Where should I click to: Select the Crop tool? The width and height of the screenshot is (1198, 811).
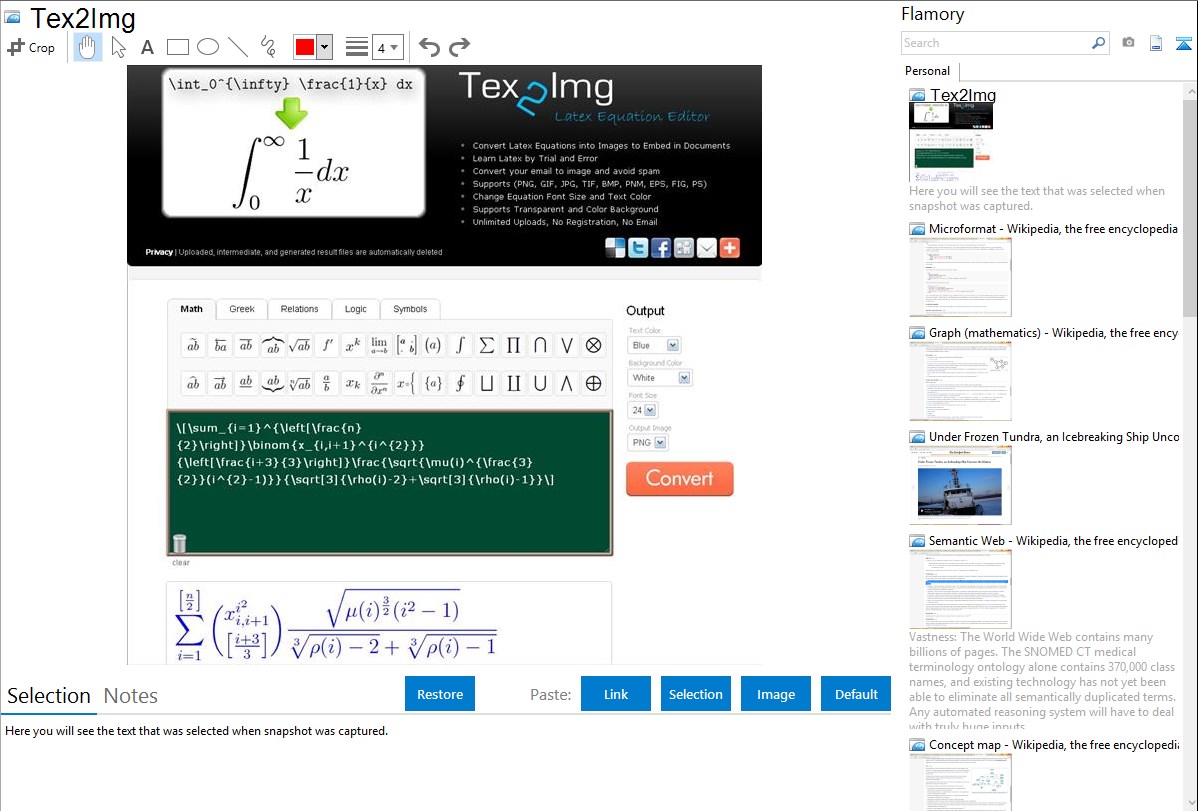pyautogui.click(x=31, y=47)
